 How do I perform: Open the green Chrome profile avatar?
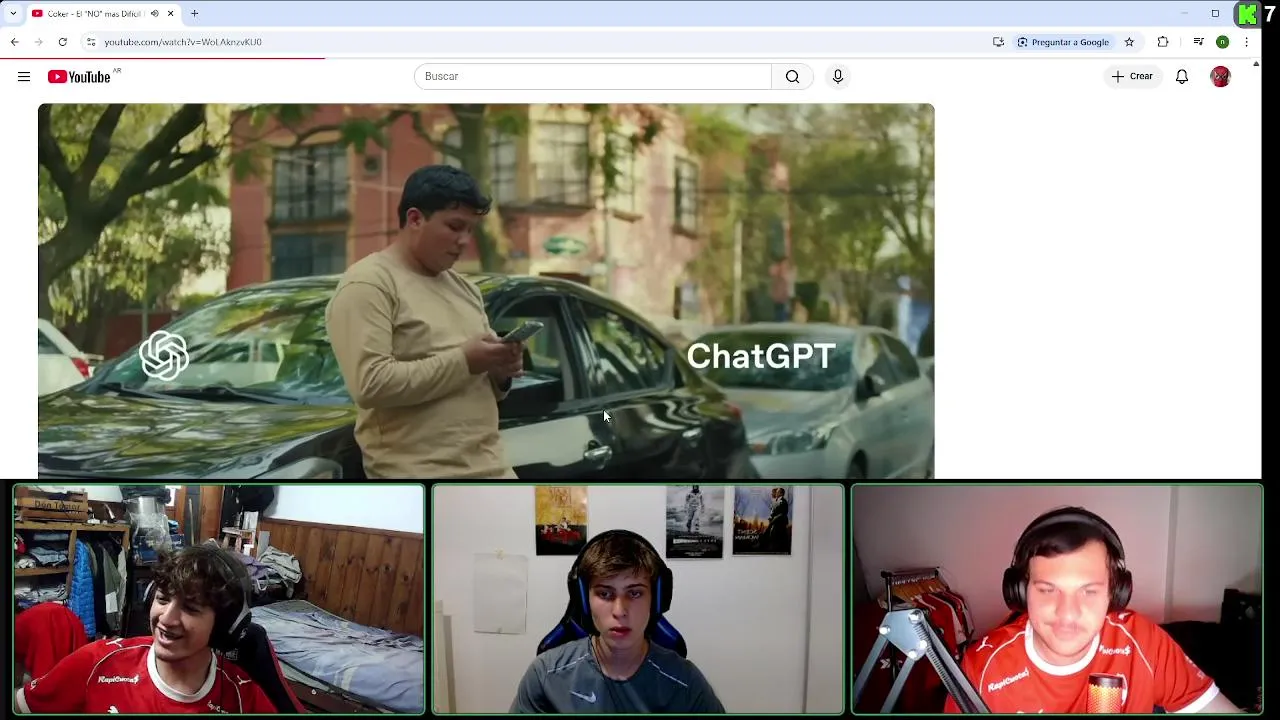tap(1222, 42)
